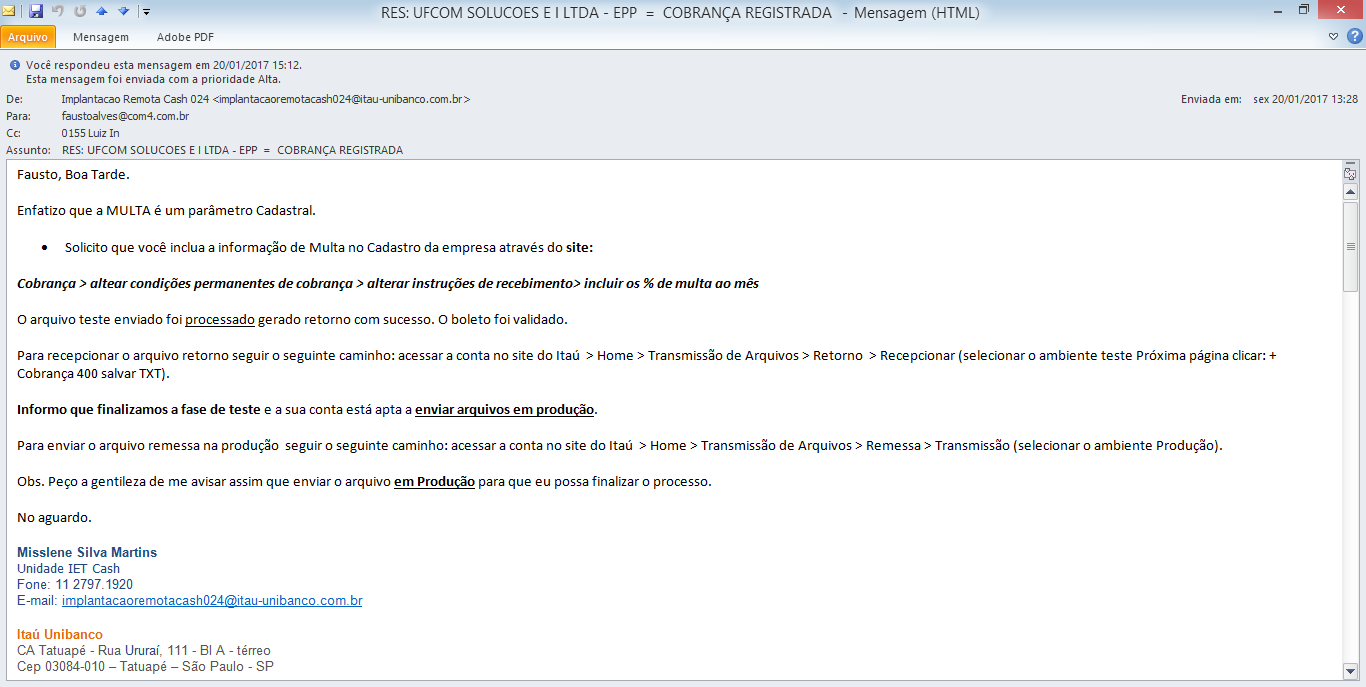Image resolution: width=1366 pixels, height=687 pixels.
Task: Go to the previous item with up arrow
Action: [101, 12]
